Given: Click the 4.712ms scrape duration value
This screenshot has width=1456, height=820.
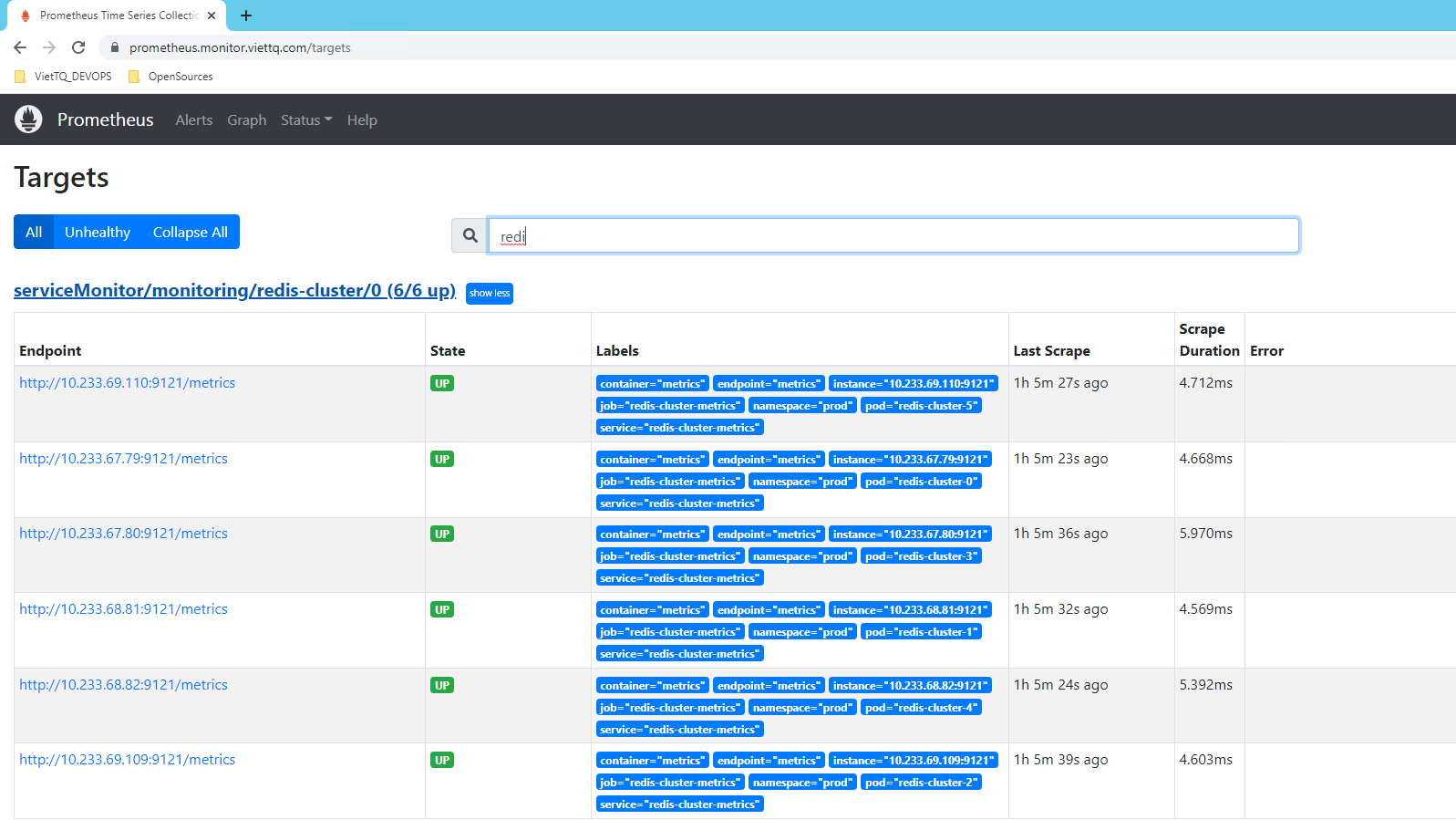Looking at the screenshot, I should 1205,383.
